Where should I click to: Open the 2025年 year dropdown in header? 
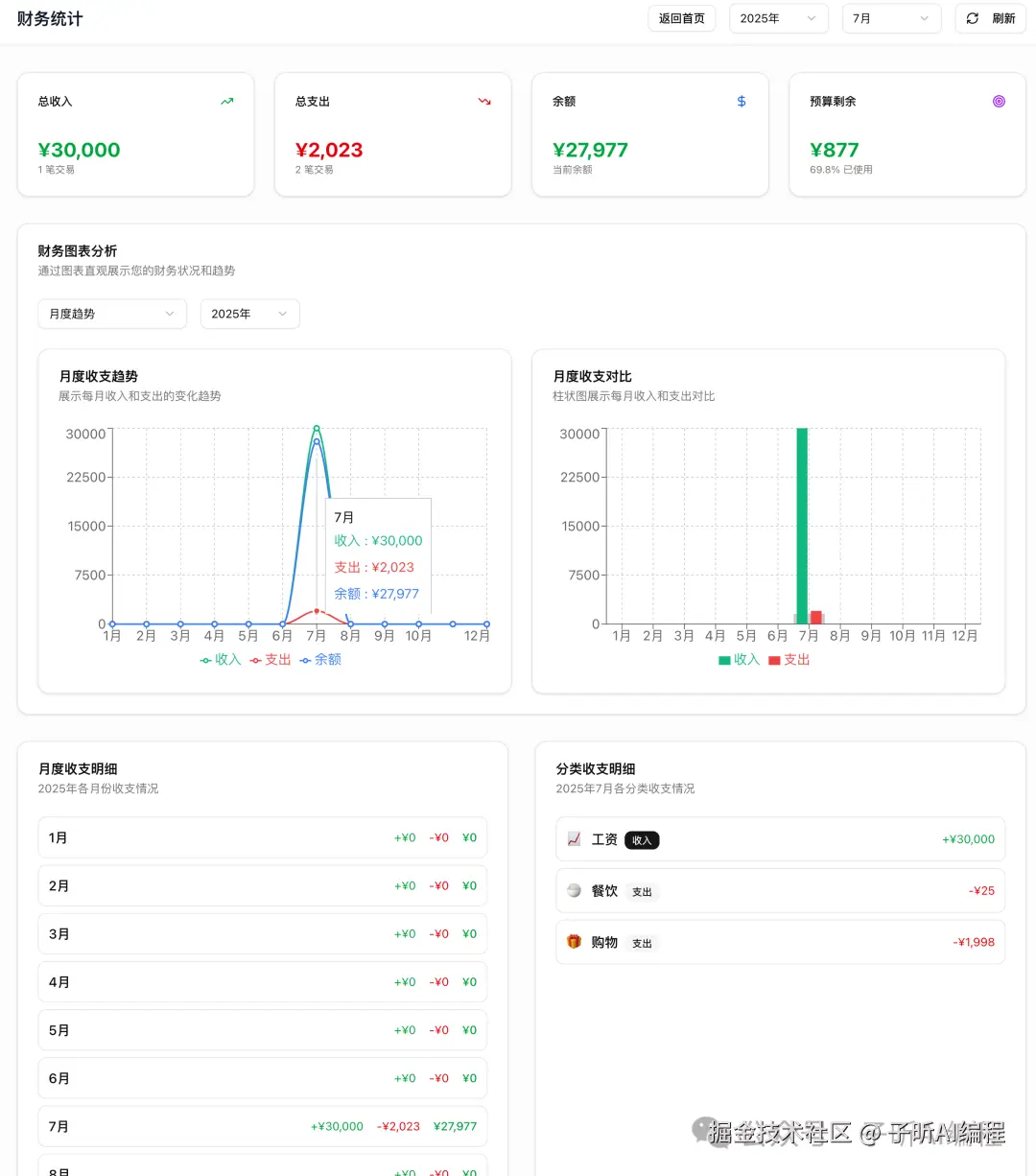(779, 18)
